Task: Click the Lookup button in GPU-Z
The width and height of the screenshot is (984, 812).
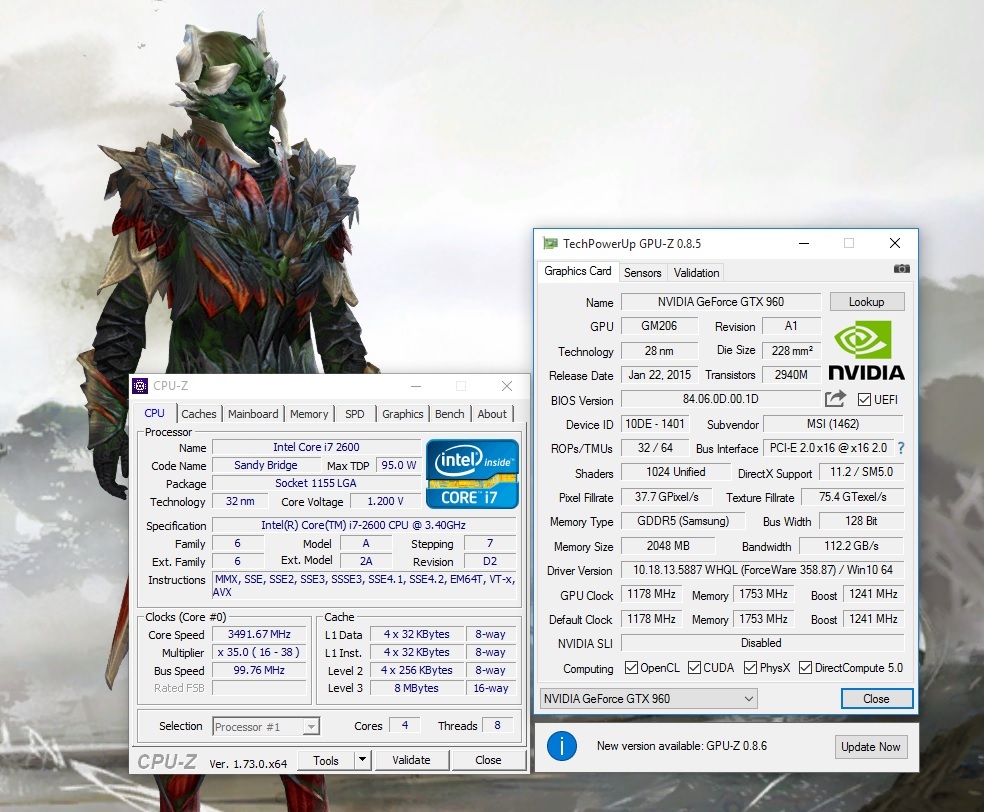Action: pos(867,302)
